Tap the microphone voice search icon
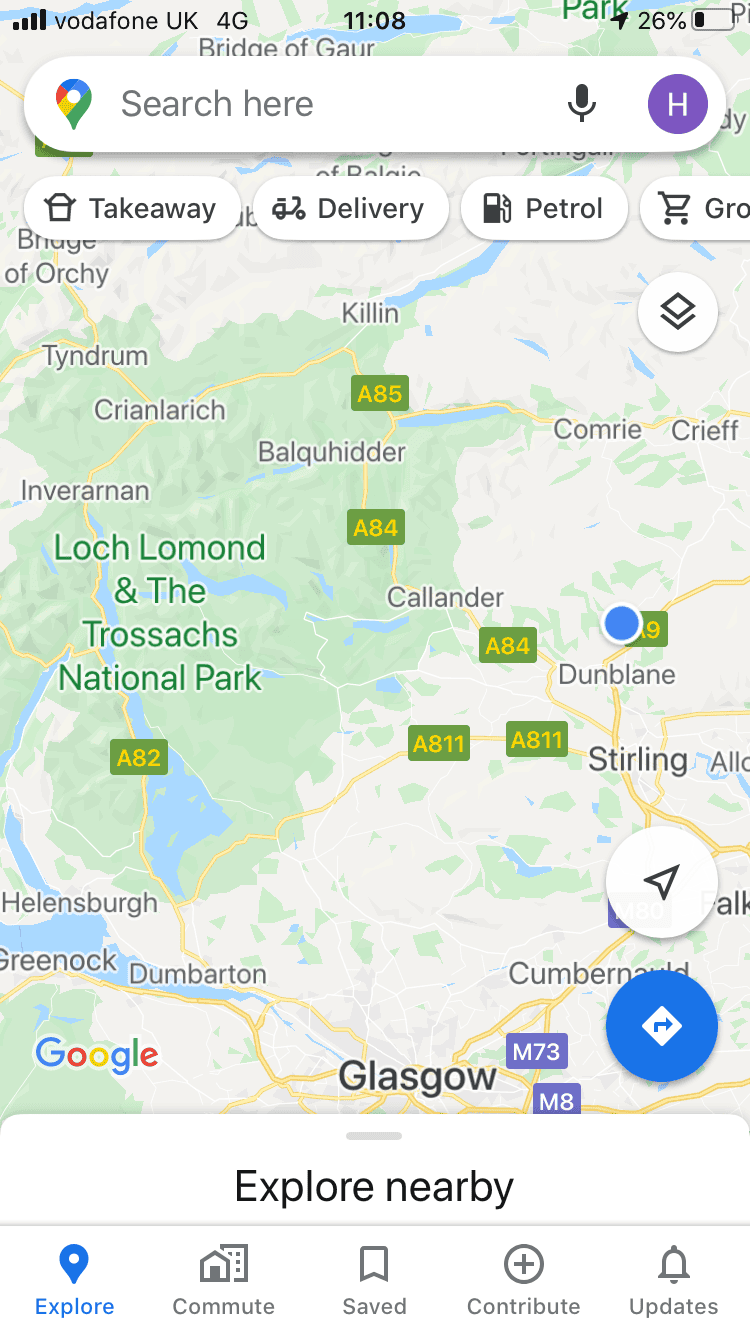 [x=582, y=104]
